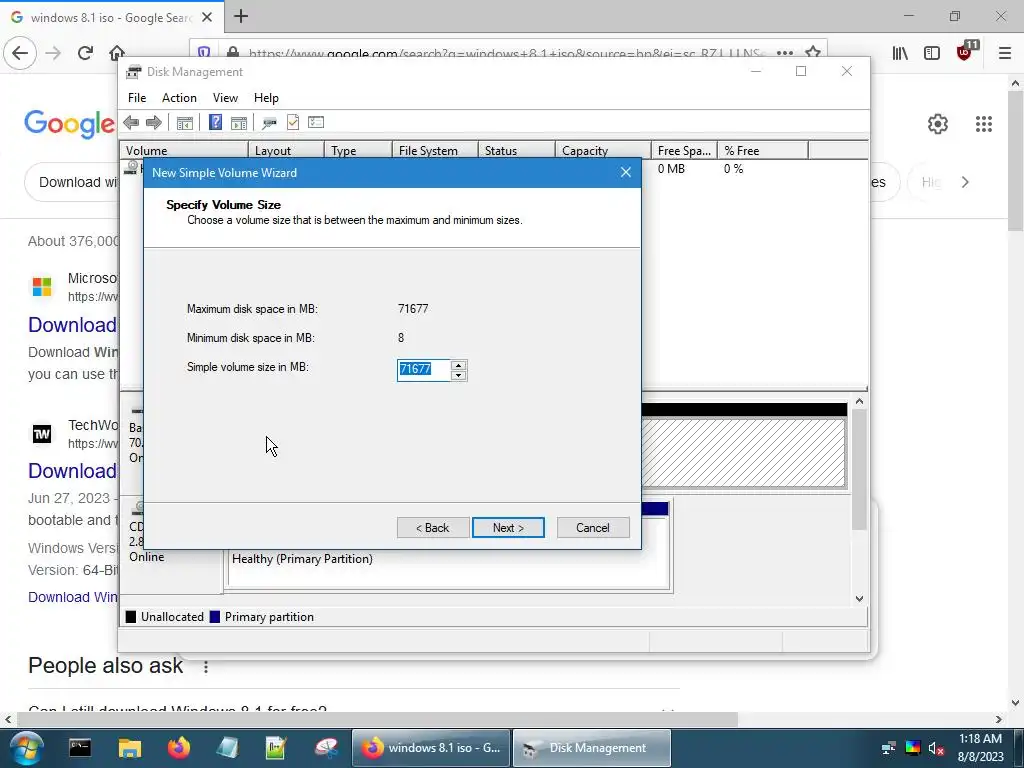Go back with Firefox back arrow
Viewport: 1024px width, 768px height.
coord(20,53)
